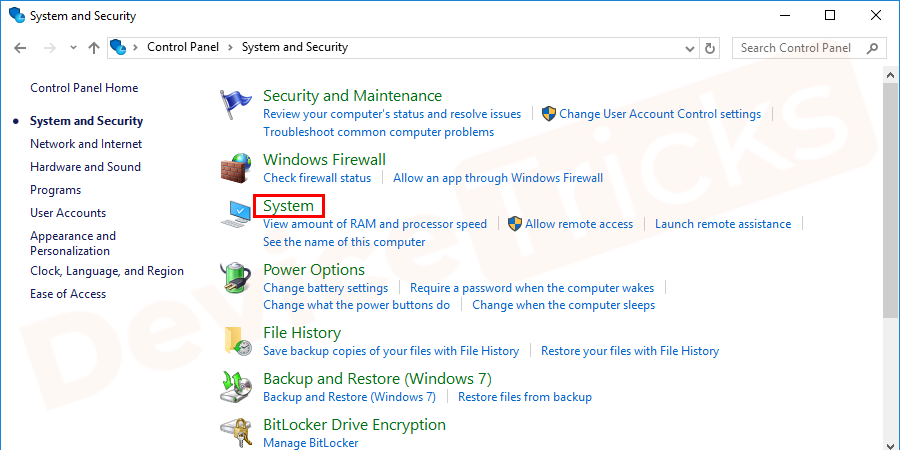900x450 pixels.
Task: Select Hardware and Sound in sidebar
Action: [x=85, y=167]
